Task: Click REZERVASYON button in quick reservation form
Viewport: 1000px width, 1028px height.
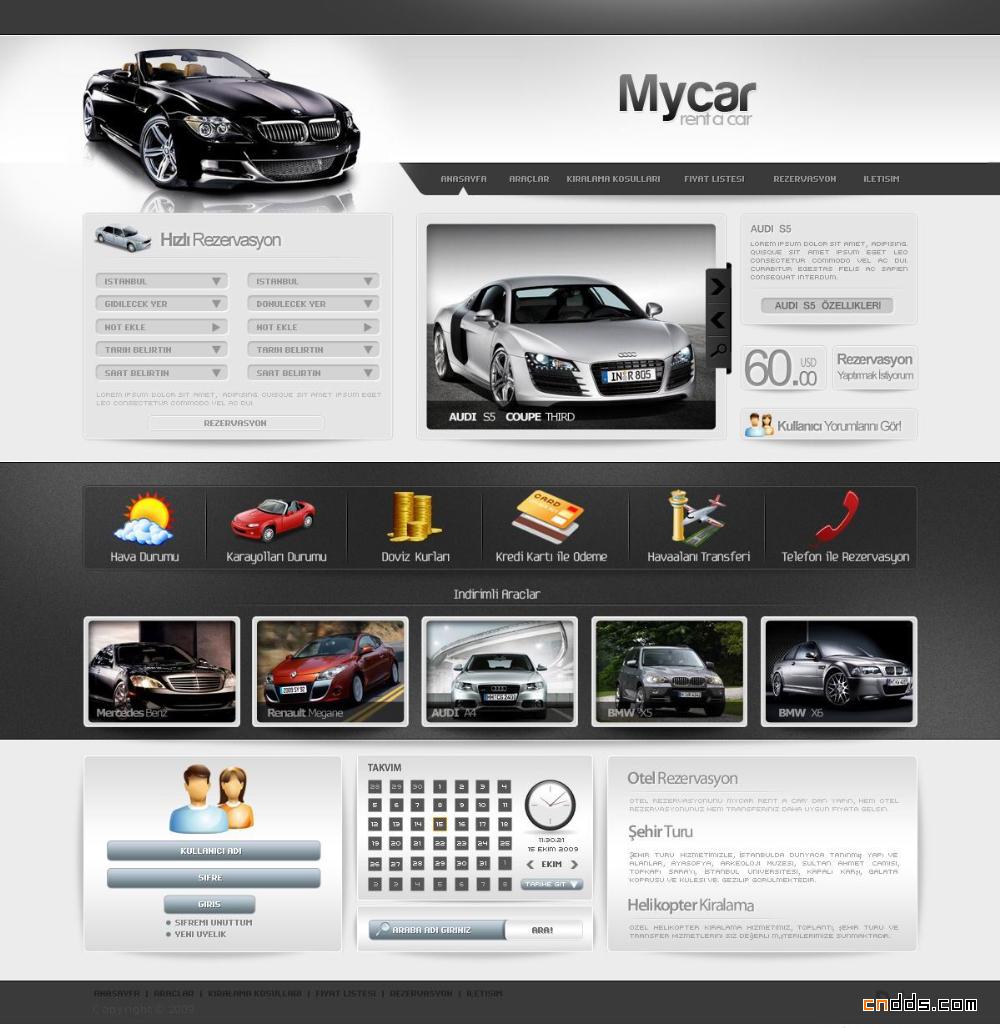Action: [x=235, y=424]
